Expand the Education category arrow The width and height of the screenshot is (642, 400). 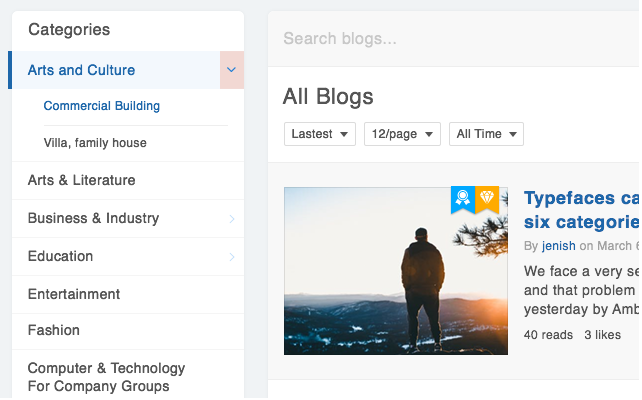(x=232, y=256)
